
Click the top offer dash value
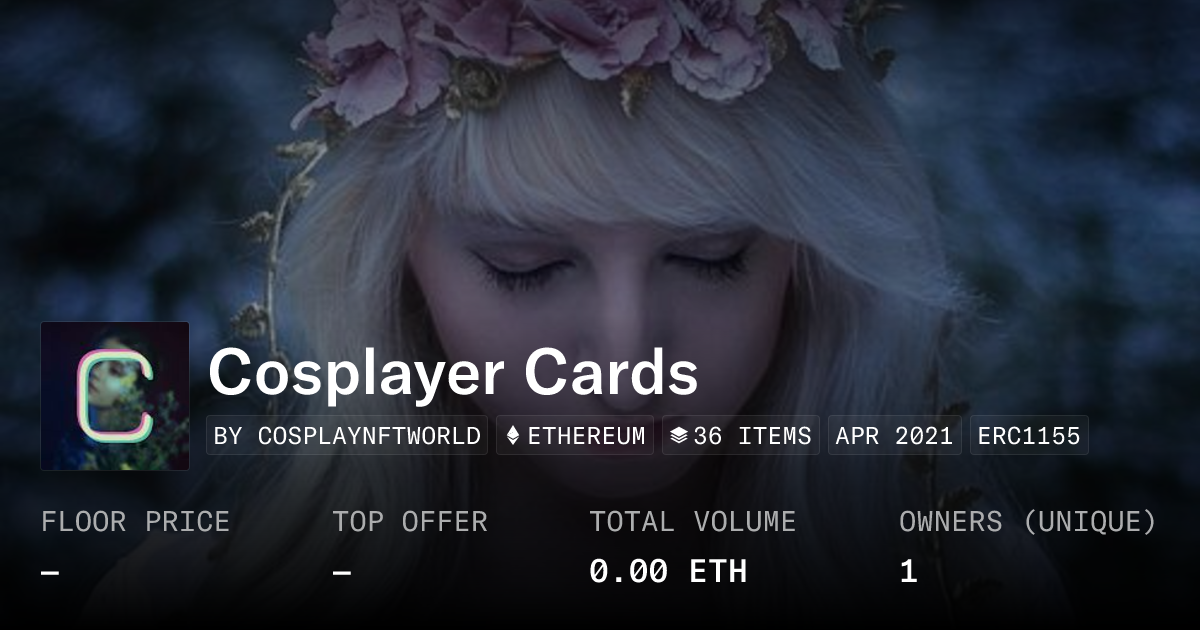[x=342, y=572]
